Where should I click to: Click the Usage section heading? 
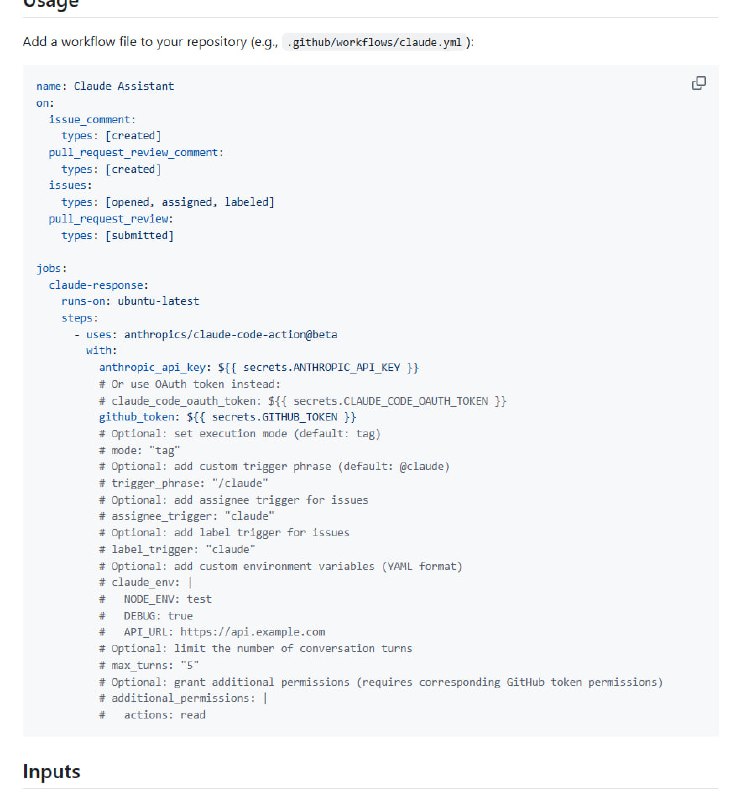[51, 4]
